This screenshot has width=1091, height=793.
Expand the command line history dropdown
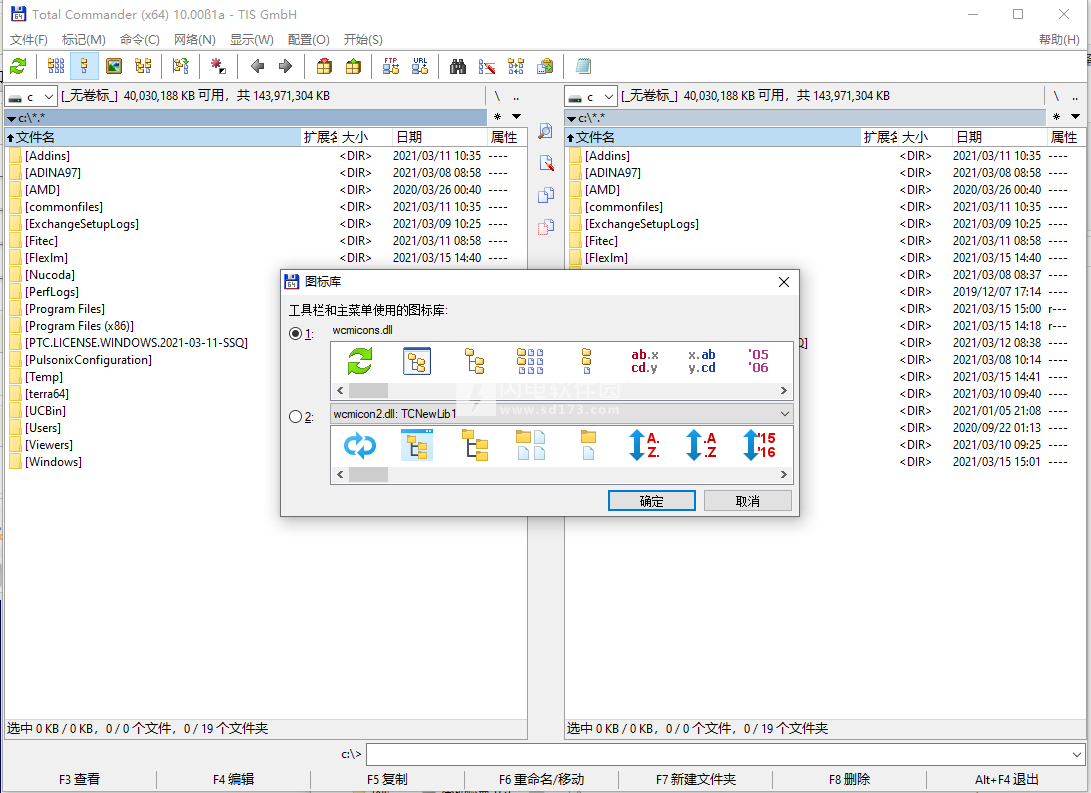click(x=1076, y=754)
